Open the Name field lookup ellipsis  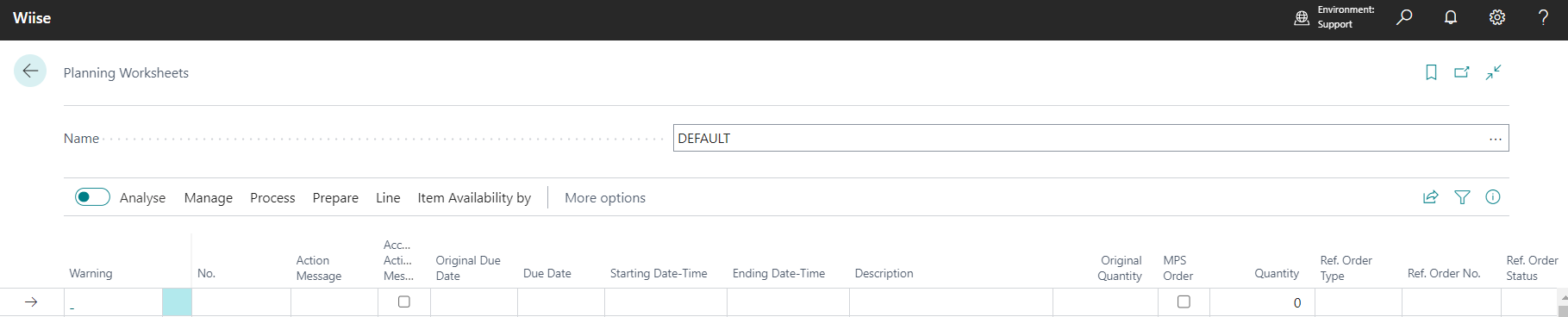[x=1496, y=139]
